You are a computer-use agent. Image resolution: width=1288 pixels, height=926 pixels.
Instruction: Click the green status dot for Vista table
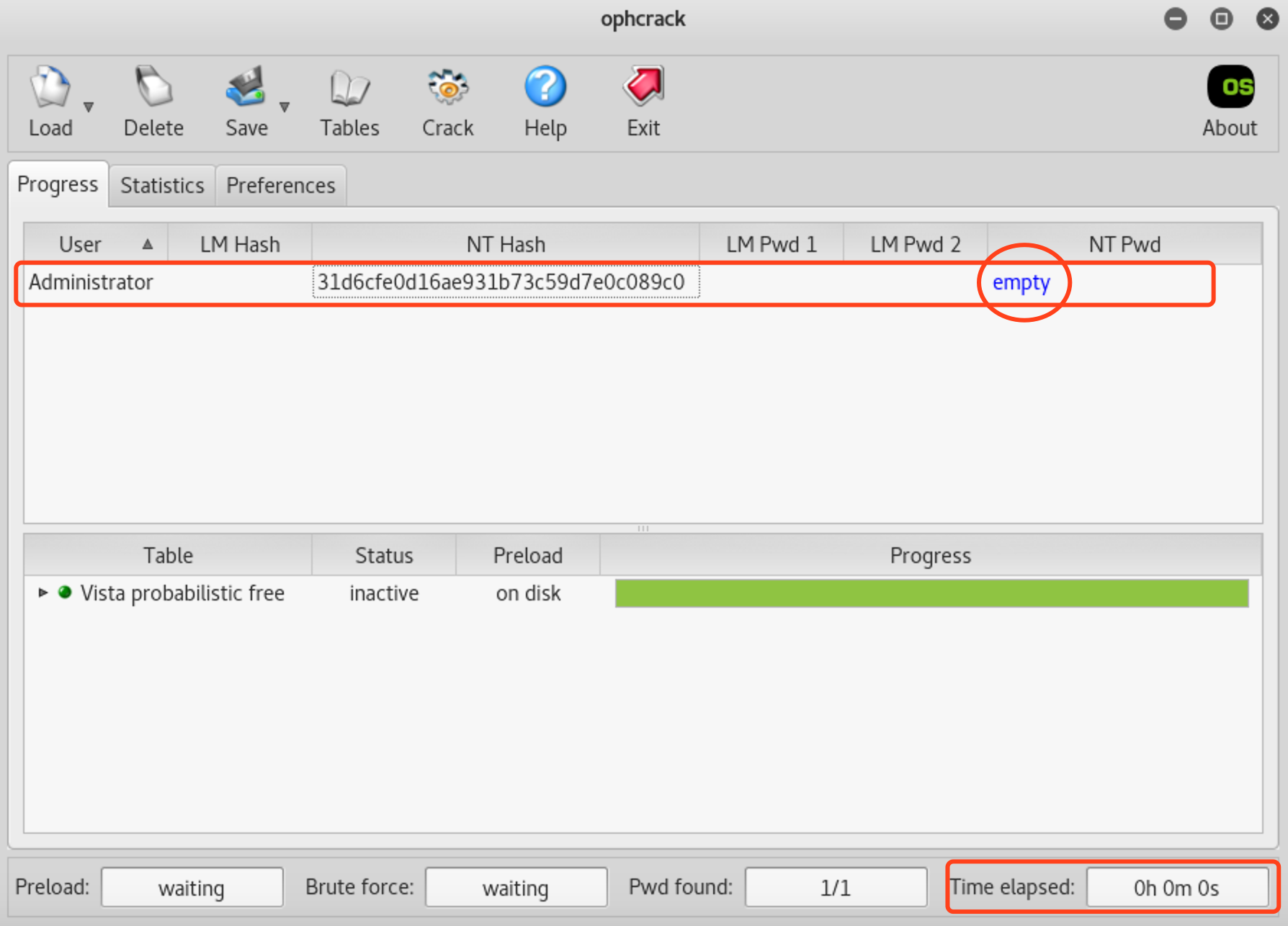point(65,593)
